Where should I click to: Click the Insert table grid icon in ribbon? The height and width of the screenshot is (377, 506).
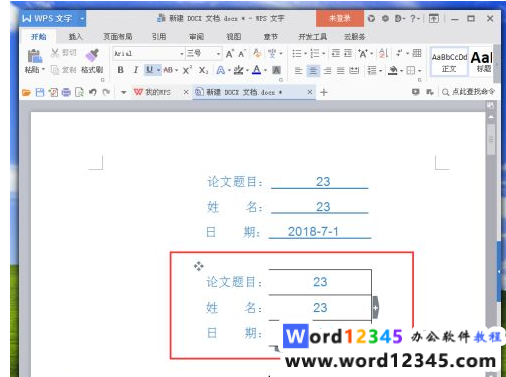coord(417,53)
